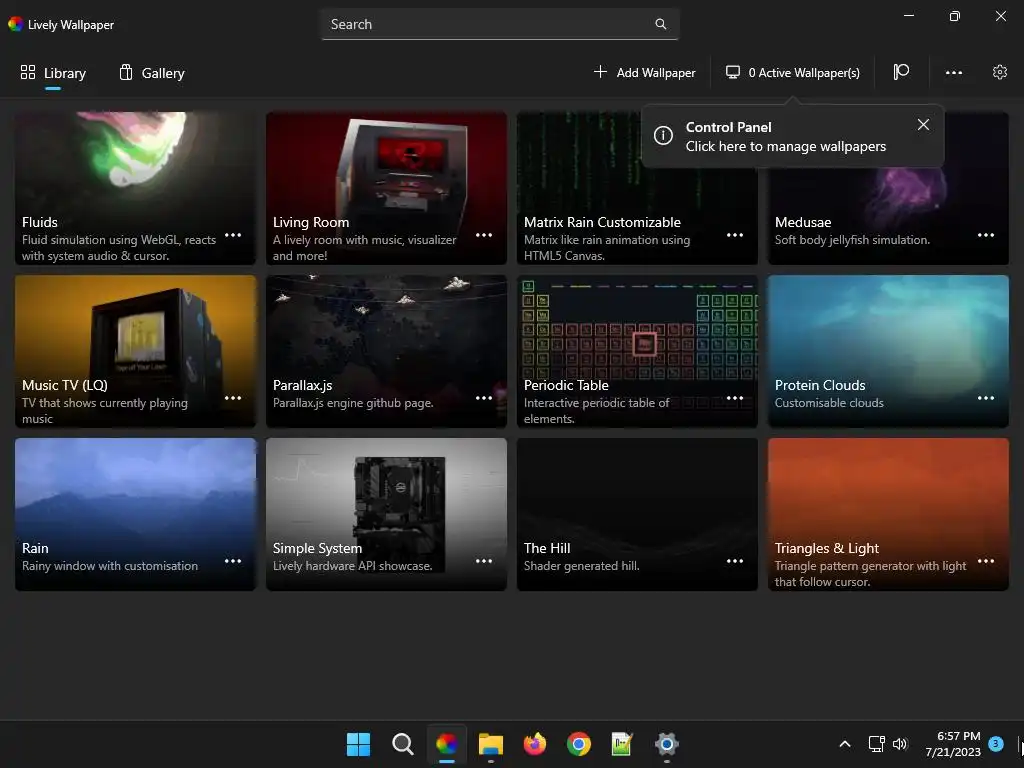The height and width of the screenshot is (768, 1024).
Task: Switch to the Library tab
Action: 53,73
